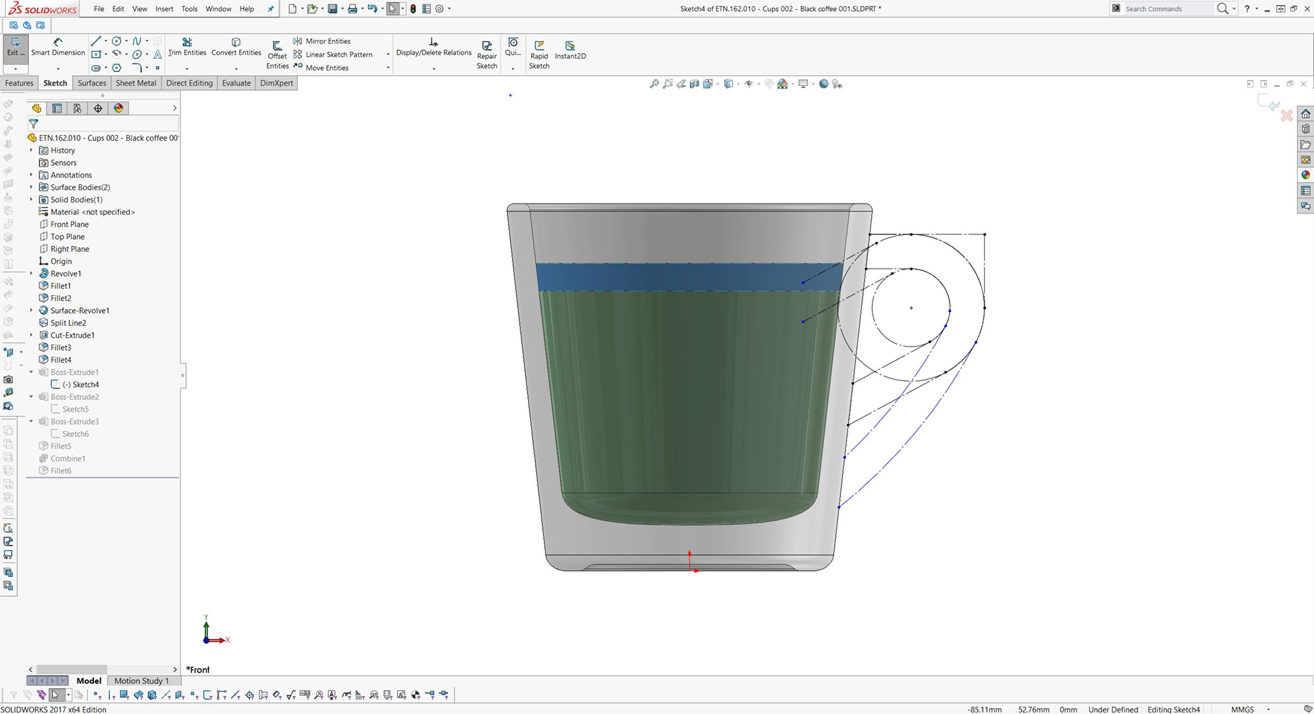Click the Rapid Sketch tool
The width and height of the screenshot is (1314, 714).
[x=539, y=55]
